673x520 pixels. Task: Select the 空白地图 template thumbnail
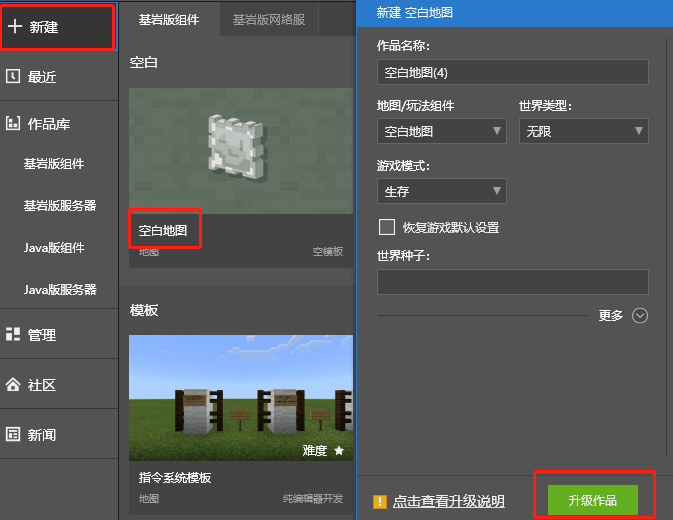241,151
